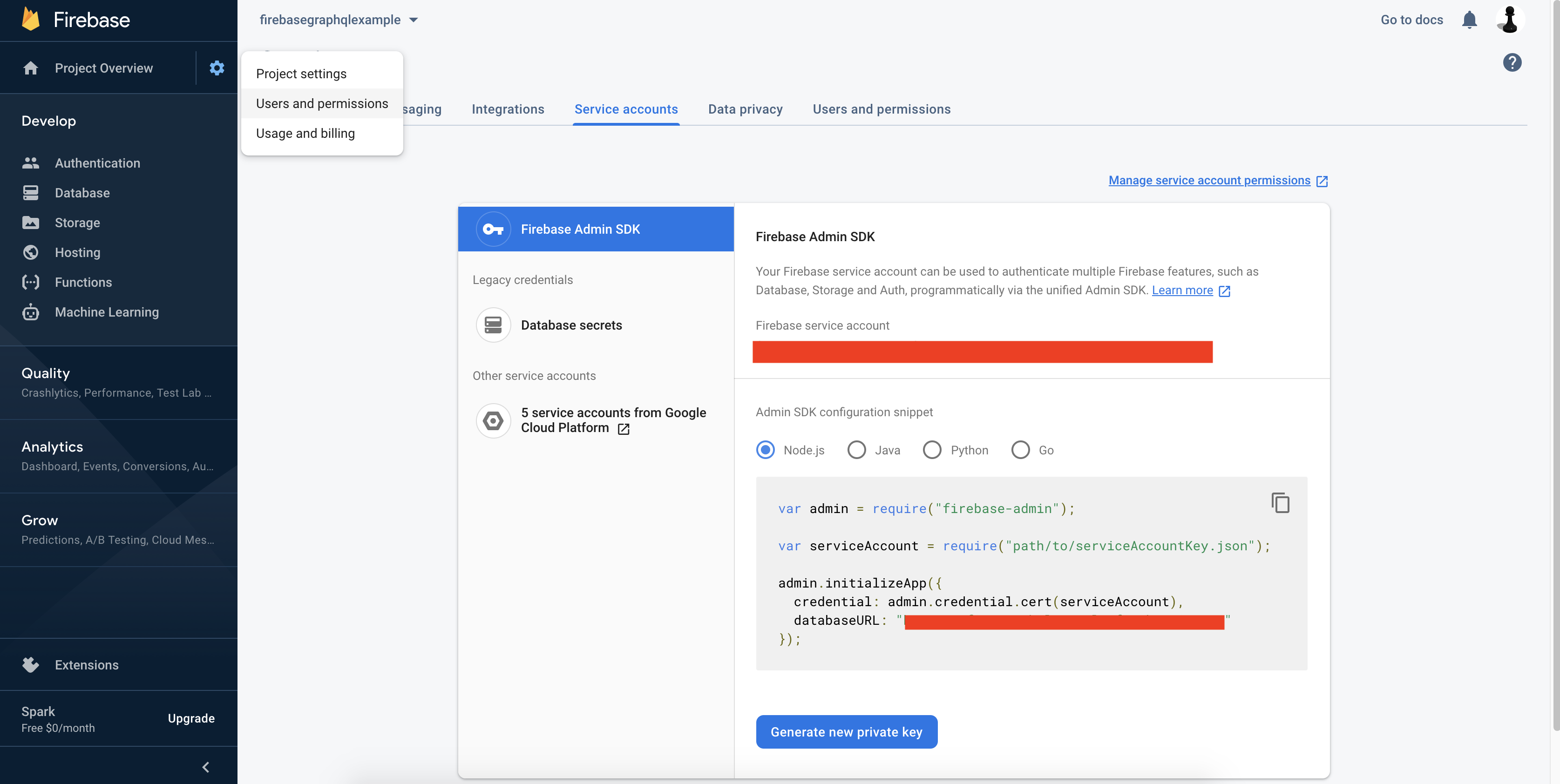Click the external link icon after Learn more
This screenshot has height=784, width=1560.
coord(1225,291)
